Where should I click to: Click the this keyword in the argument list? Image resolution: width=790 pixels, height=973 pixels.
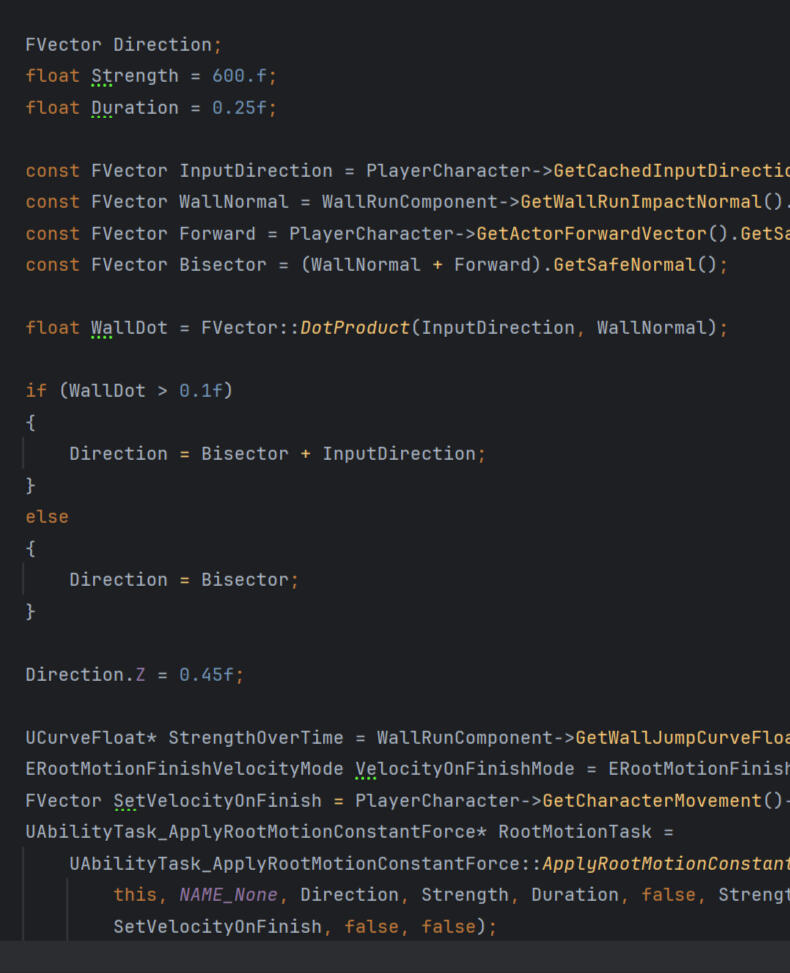pos(135,895)
